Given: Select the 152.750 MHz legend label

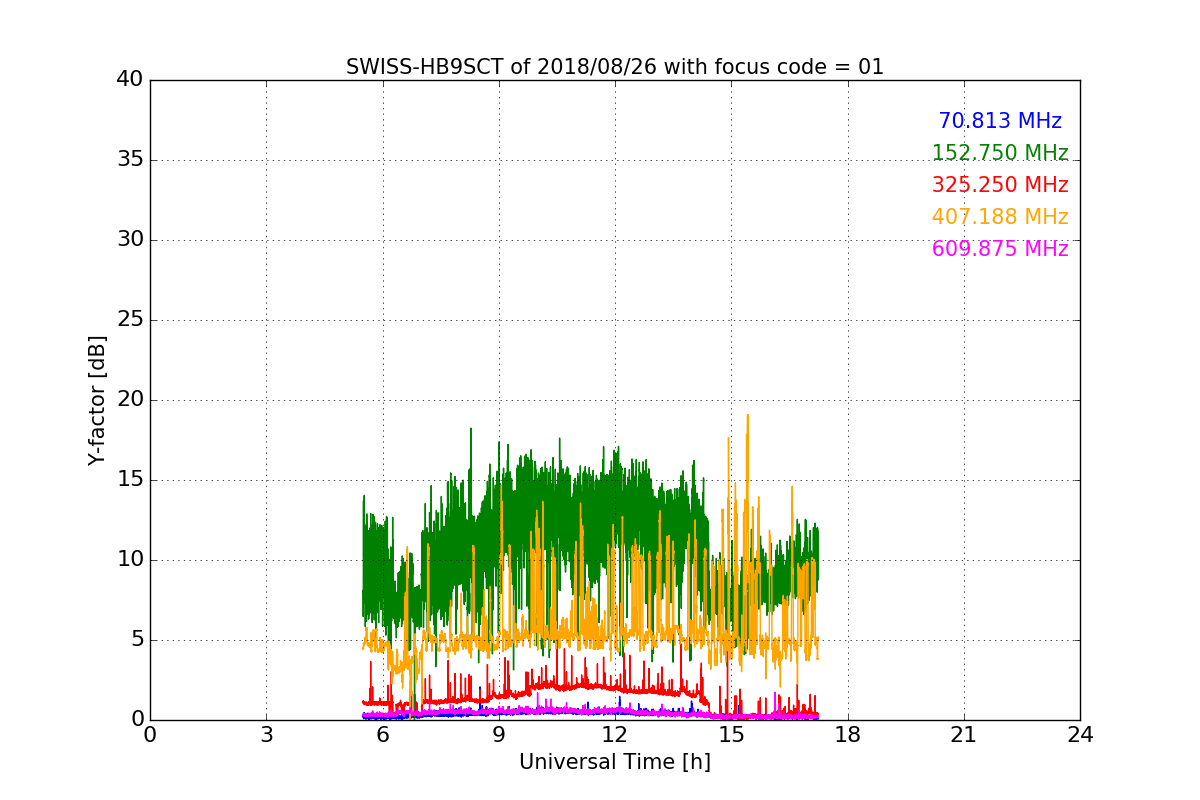Looking at the screenshot, I should click(1000, 153).
